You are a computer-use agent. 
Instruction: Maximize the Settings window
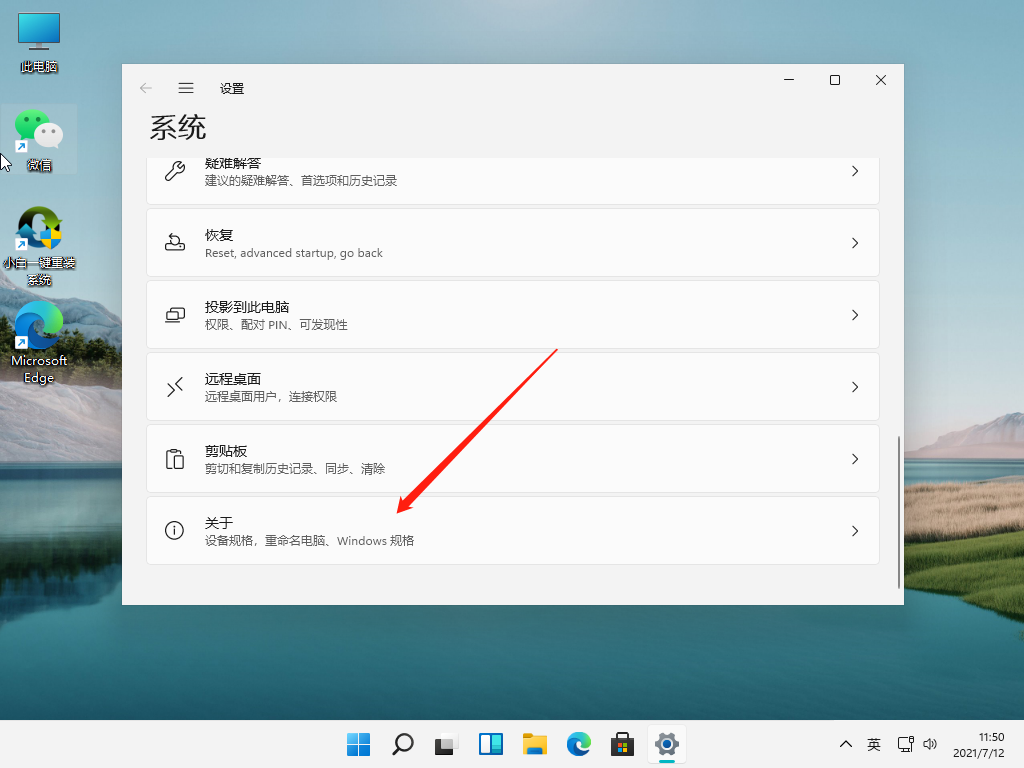(835, 80)
